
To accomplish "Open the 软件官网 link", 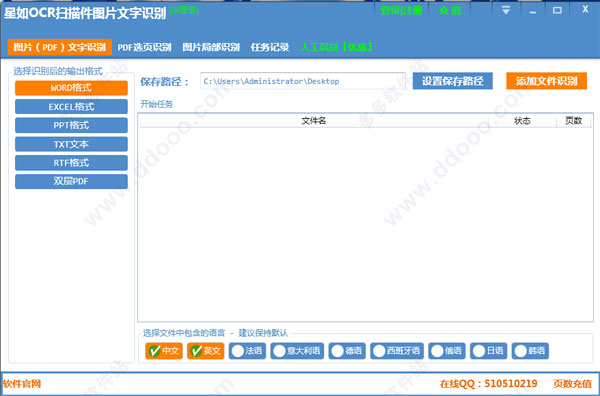I will coord(22,384).
